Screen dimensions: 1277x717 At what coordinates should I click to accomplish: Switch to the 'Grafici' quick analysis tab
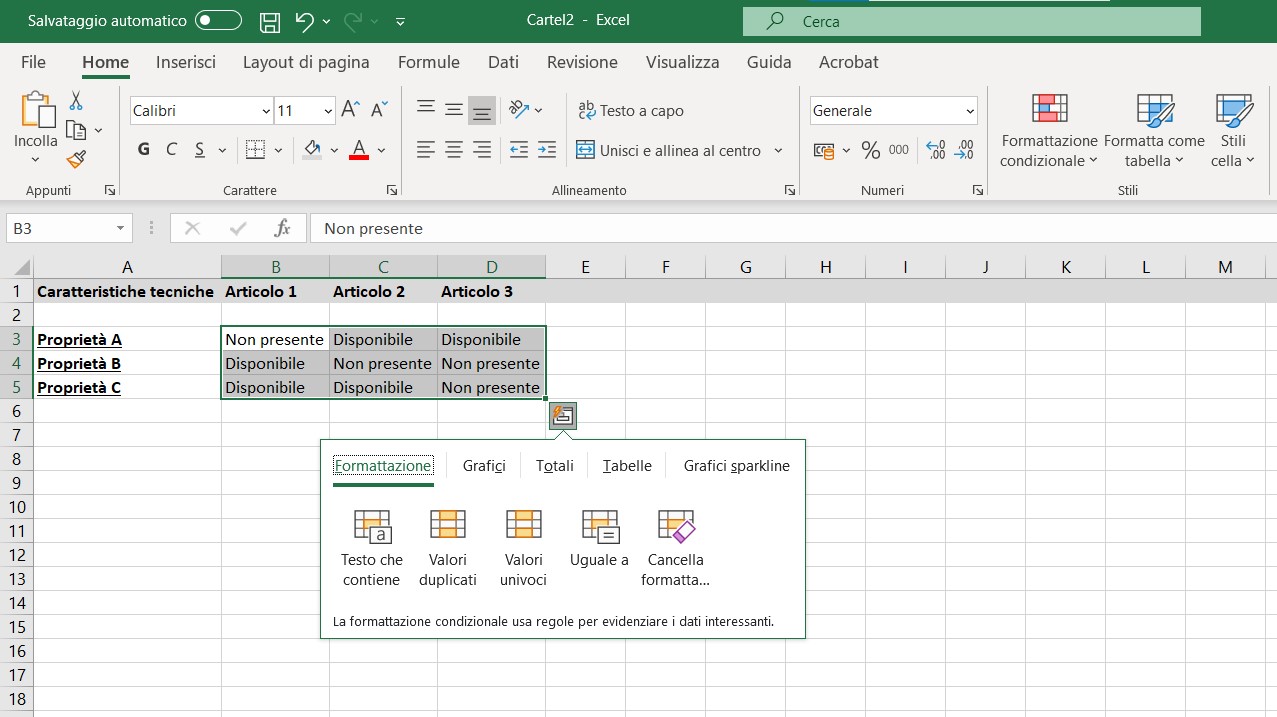pos(484,465)
